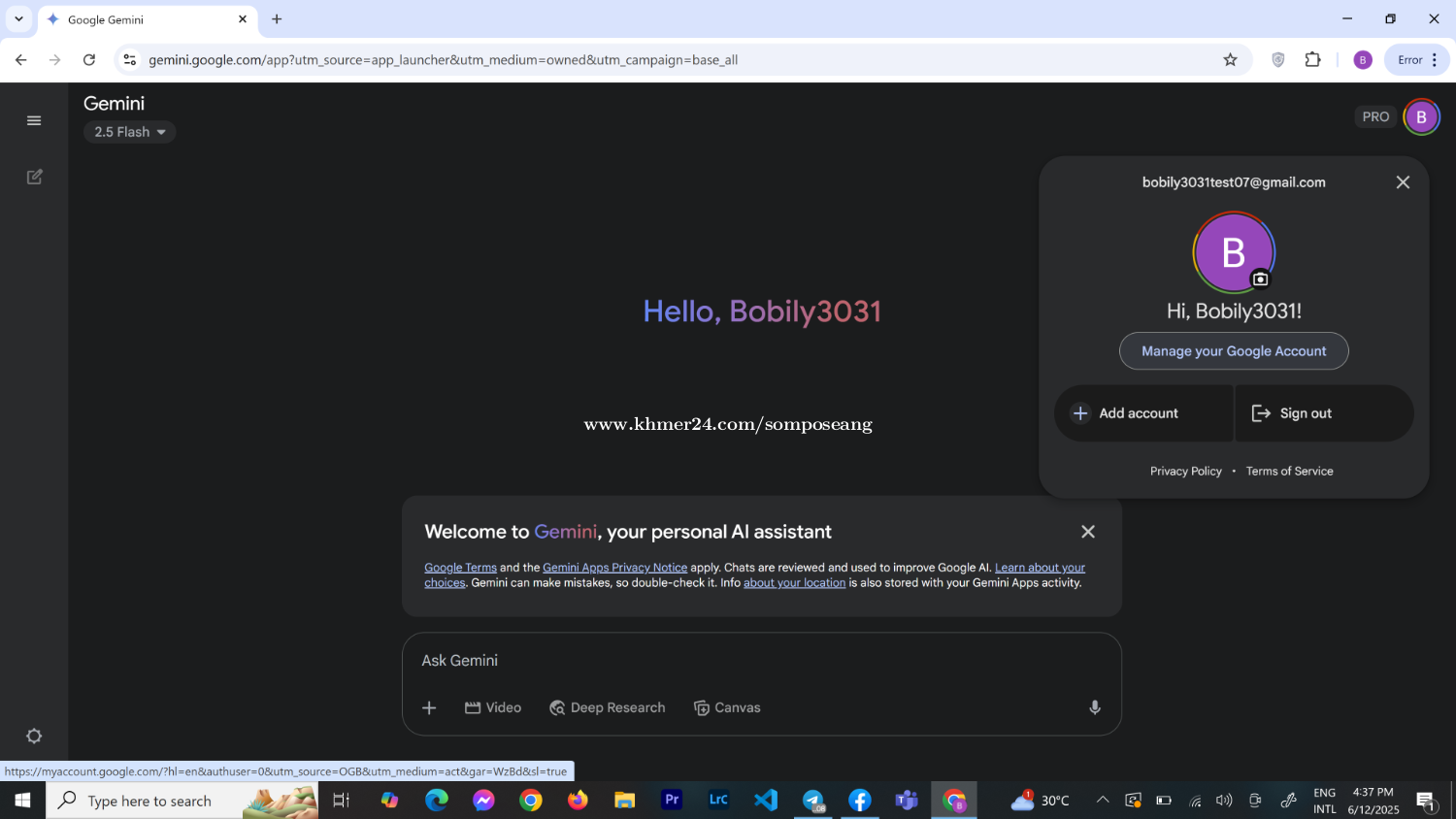Switch the ENG INTL input language
The height and width of the screenshot is (819, 1456).
(x=1325, y=801)
